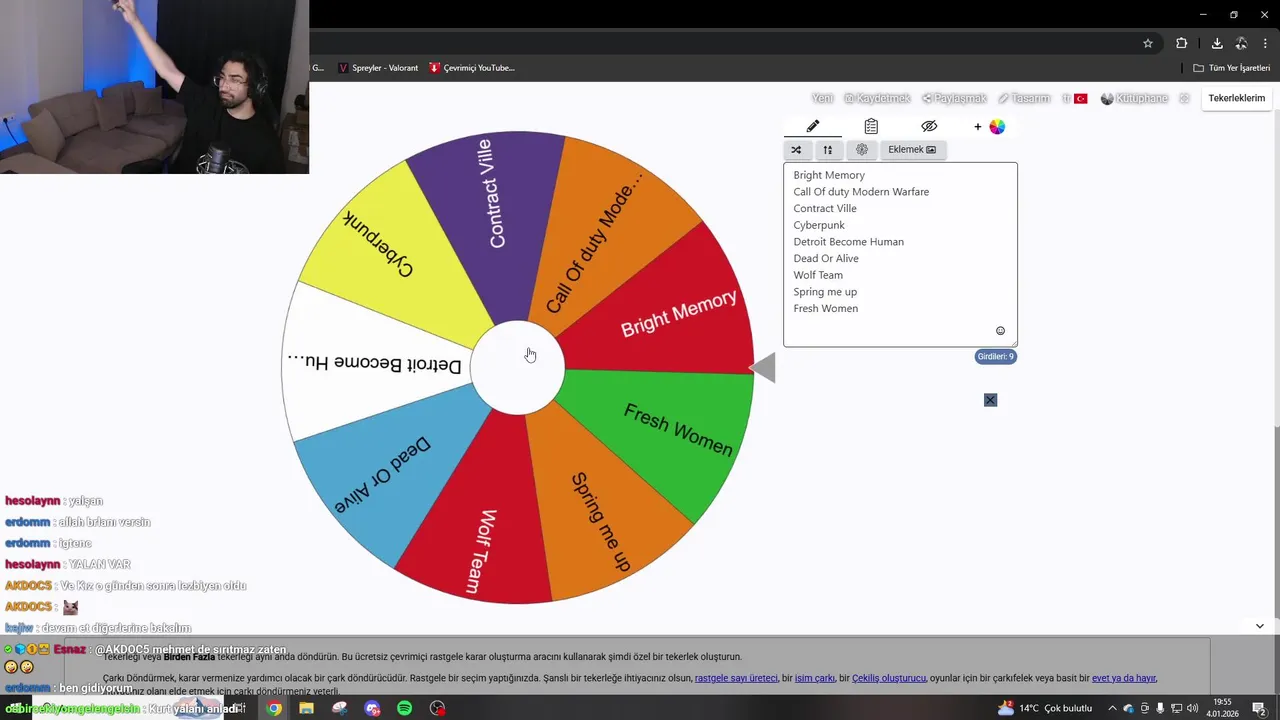Image resolution: width=1280 pixels, height=720 pixels.
Task: Open Tüm Yer İşaretleri bookmarks folder
Action: click(x=1232, y=68)
